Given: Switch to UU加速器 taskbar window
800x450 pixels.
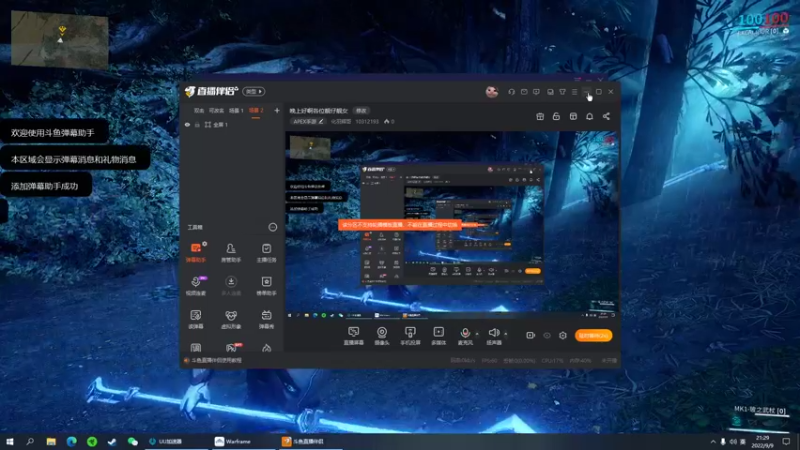Looking at the screenshot, I should (x=176, y=441).
